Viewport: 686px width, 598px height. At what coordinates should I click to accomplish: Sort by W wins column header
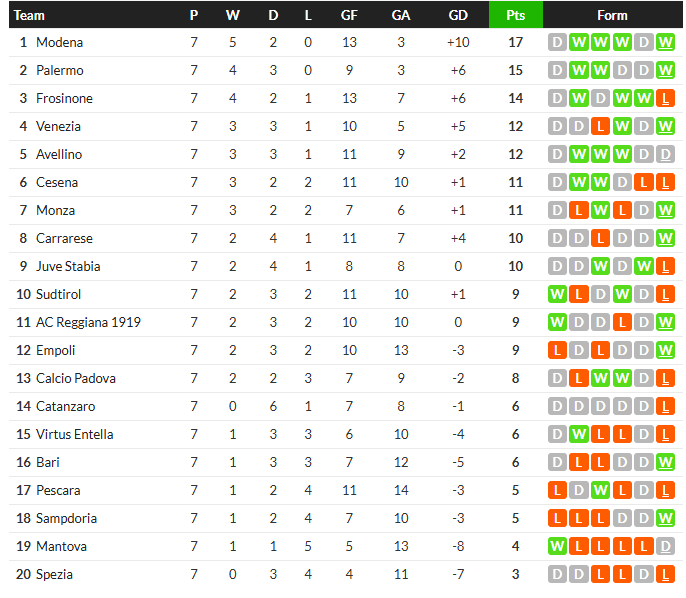click(233, 15)
